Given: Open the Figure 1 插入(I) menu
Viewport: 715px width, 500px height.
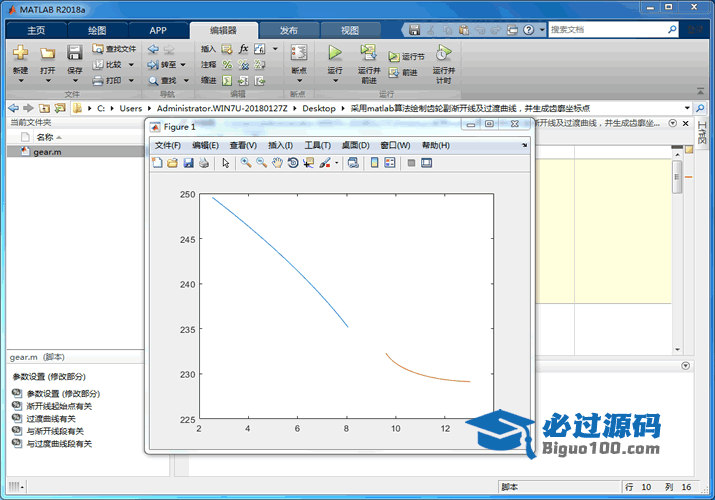Looking at the screenshot, I should pyautogui.click(x=280, y=145).
